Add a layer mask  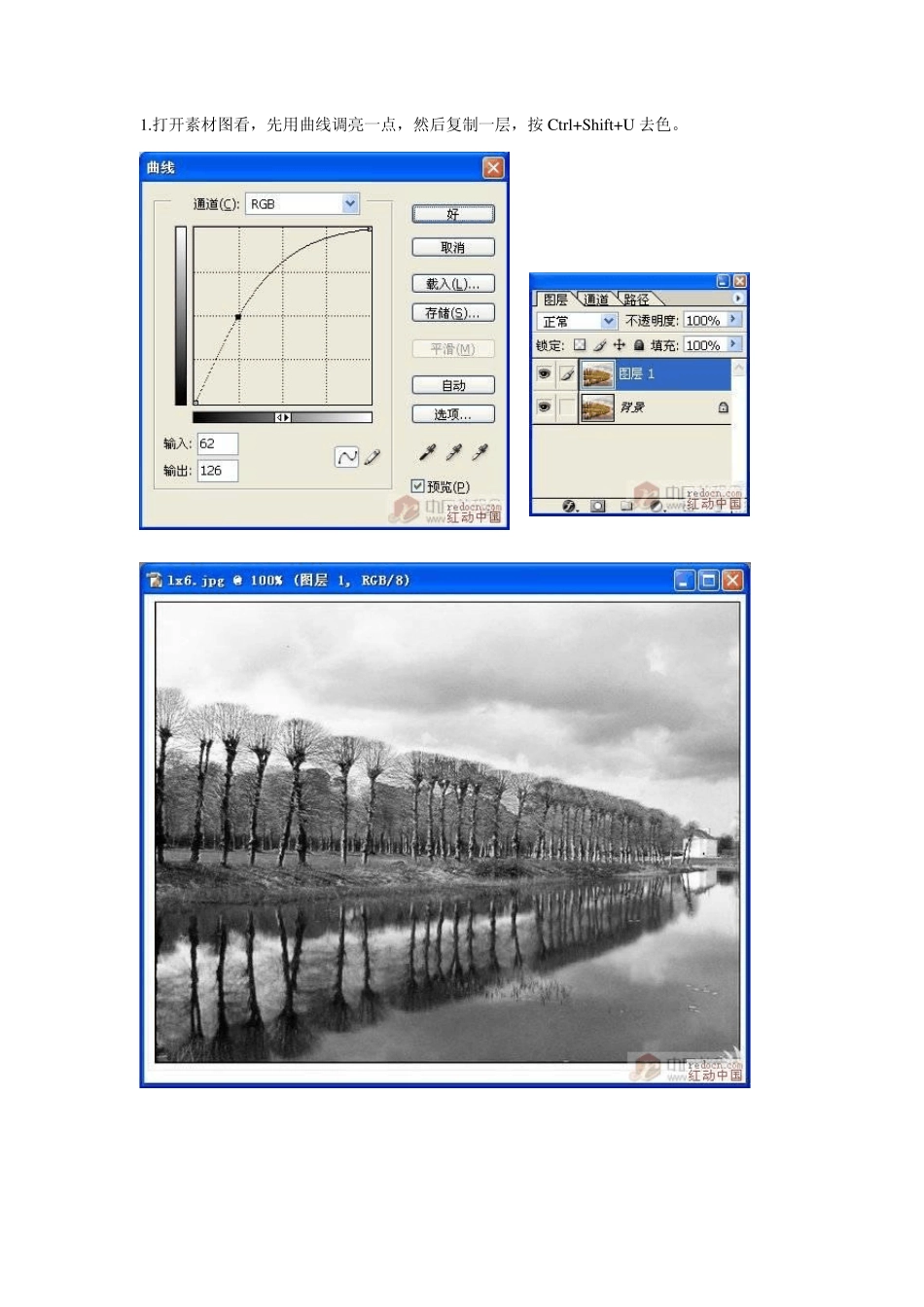coord(598,506)
